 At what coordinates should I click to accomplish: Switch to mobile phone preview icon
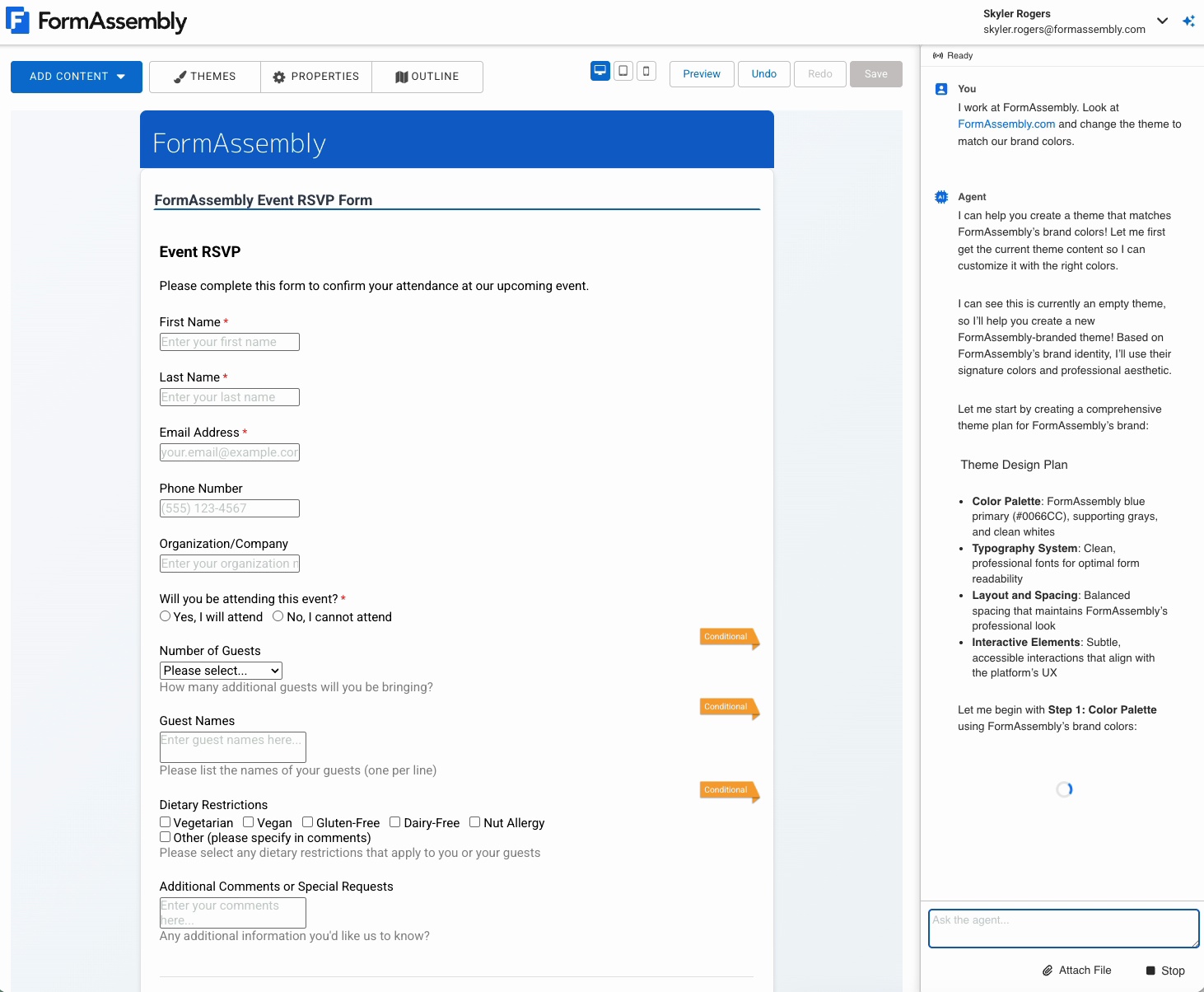coord(646,71)
